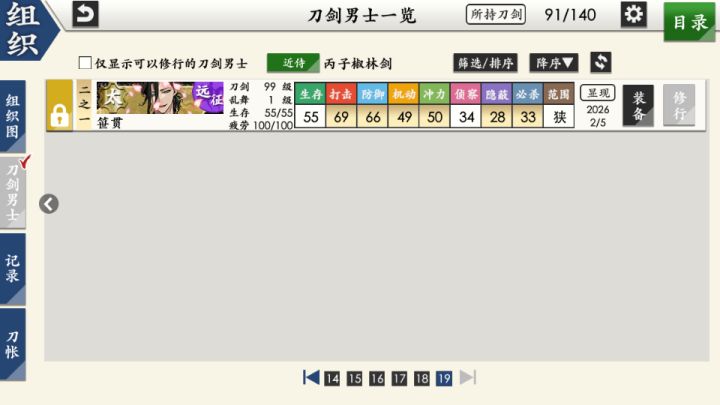
Task: Jump to first page arrow icon
Action: point(311,378)
